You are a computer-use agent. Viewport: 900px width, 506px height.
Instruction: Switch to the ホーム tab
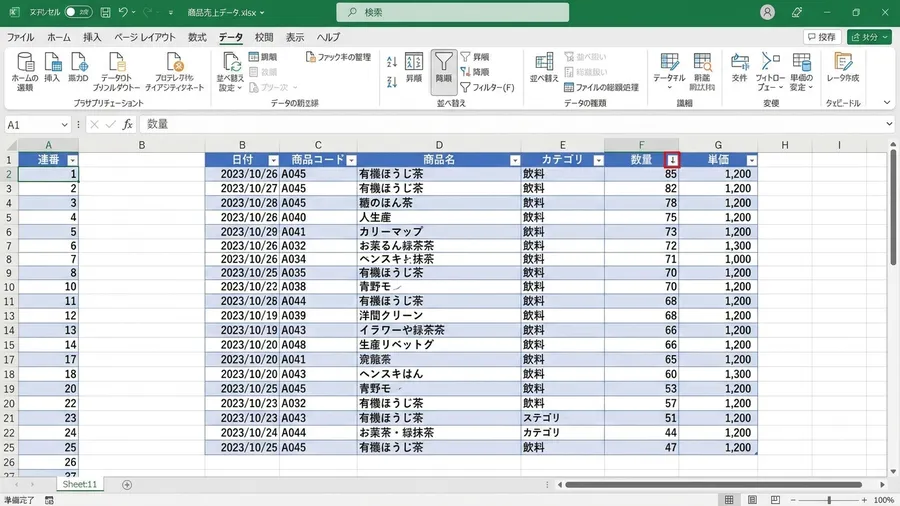click(x=59, y=37)
